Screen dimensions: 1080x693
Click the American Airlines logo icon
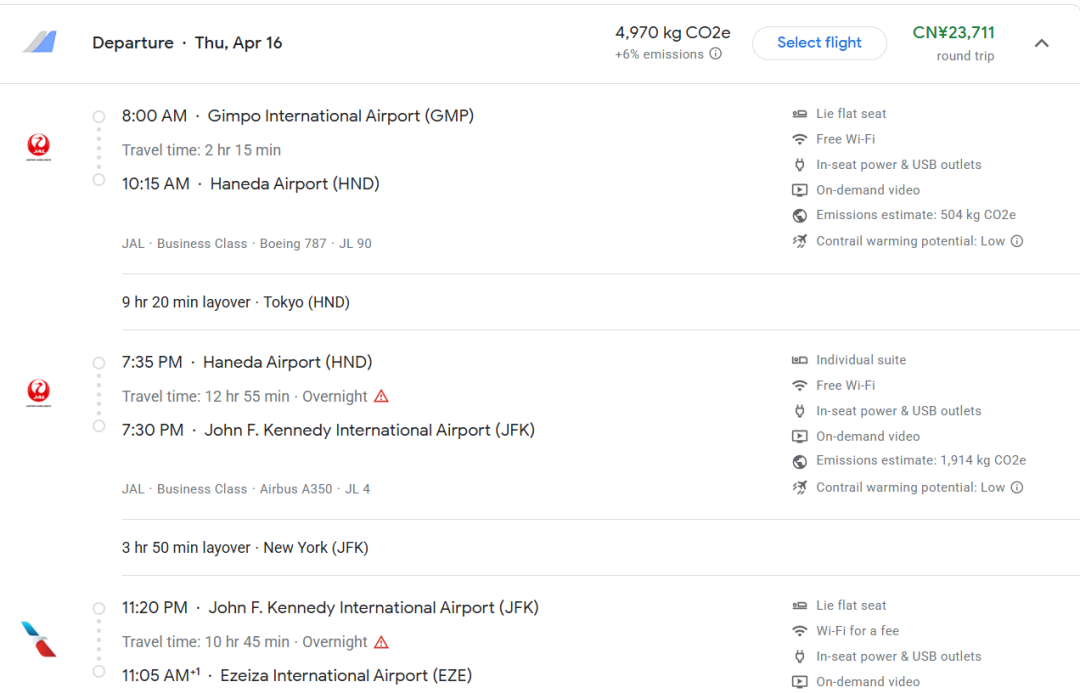[38, 639]
